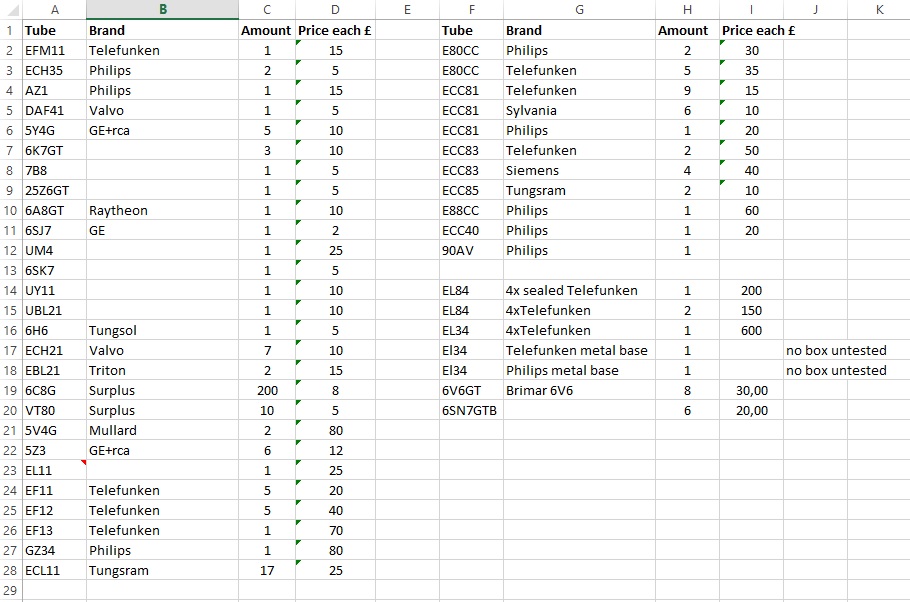
Task: Select first no box untested note
Action: click(x=836, y=350)
